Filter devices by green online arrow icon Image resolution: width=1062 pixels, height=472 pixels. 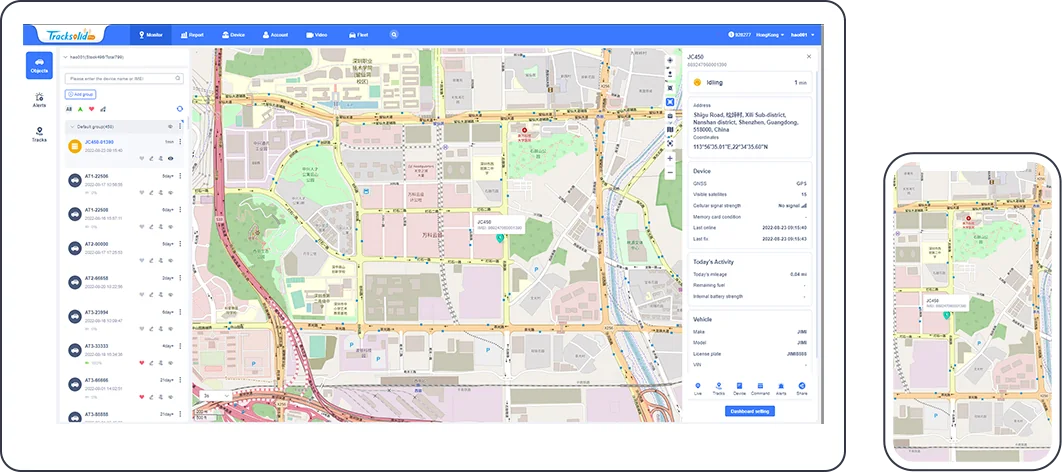click(x=80, y=108)
